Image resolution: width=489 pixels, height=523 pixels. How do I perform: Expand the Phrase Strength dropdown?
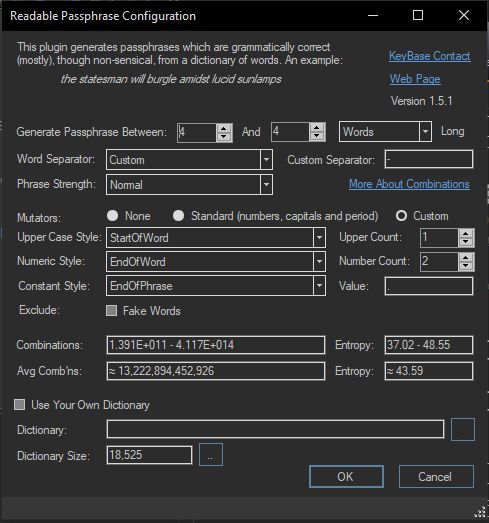click(x=266, y=184)
